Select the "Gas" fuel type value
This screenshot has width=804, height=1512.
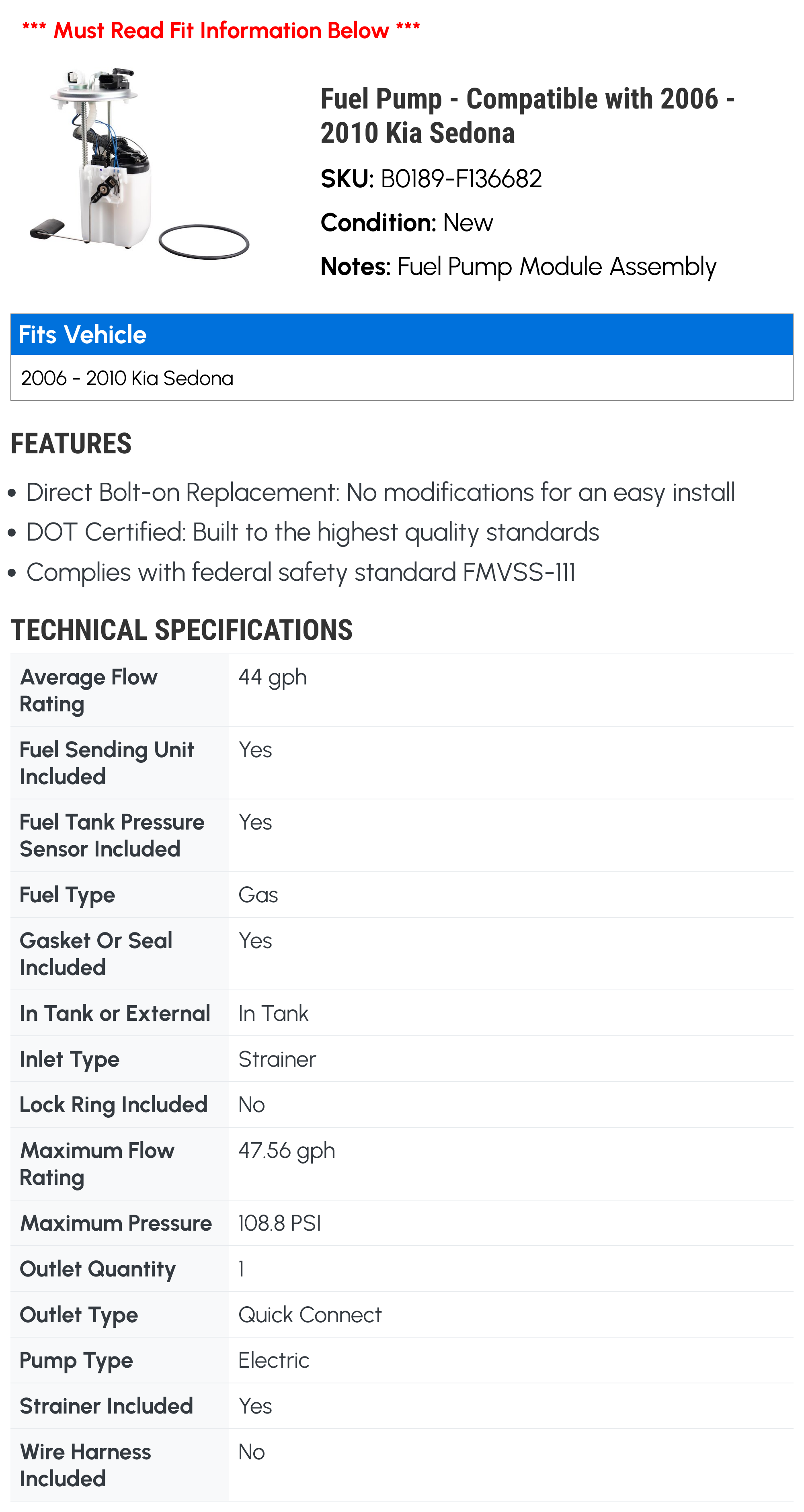click(258, 895)
